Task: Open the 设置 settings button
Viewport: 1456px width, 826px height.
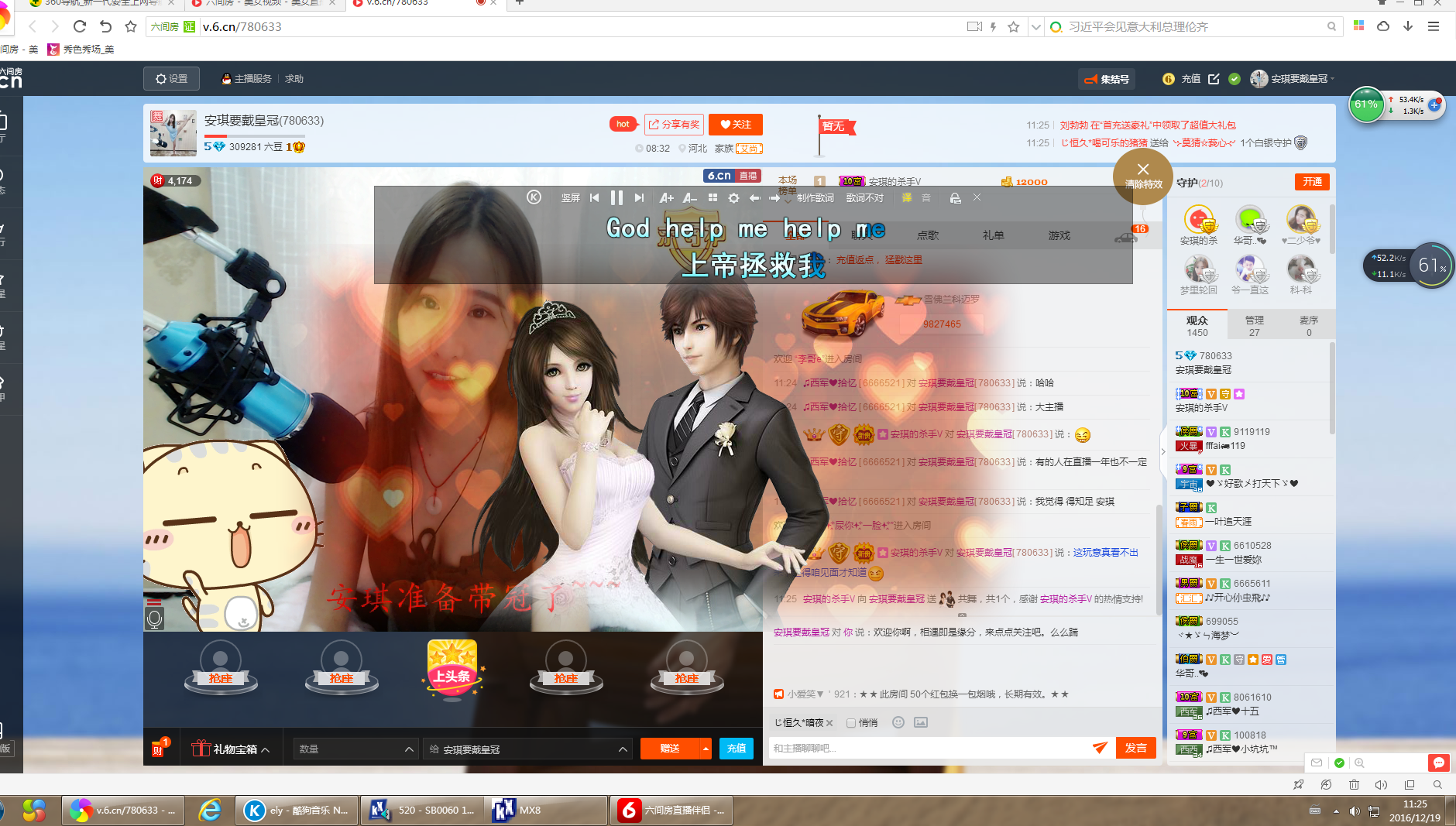Action: click(x=171, y=79)
